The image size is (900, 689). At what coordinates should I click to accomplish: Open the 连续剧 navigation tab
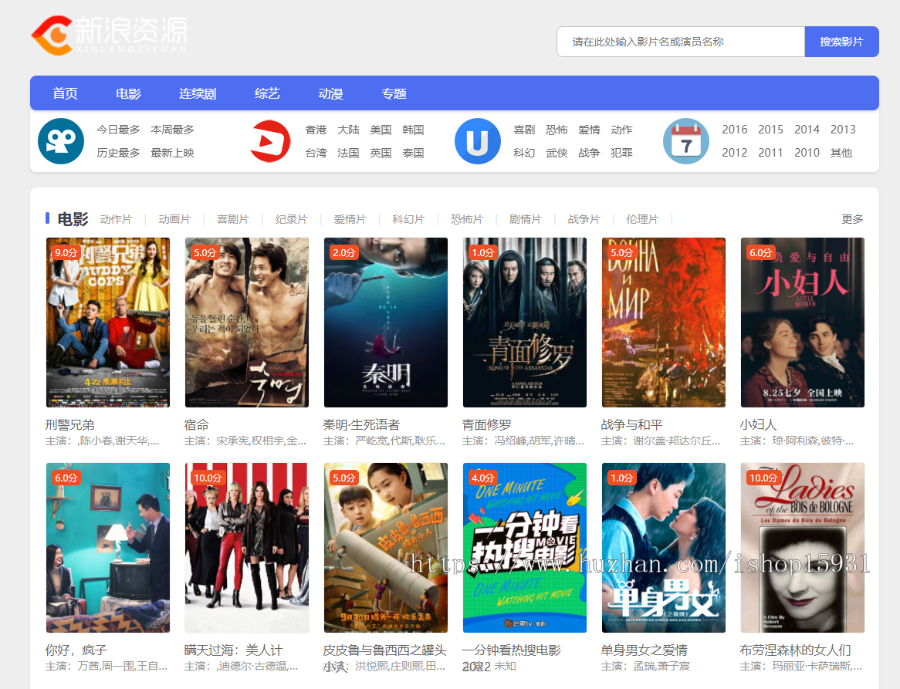click(197, 94)
